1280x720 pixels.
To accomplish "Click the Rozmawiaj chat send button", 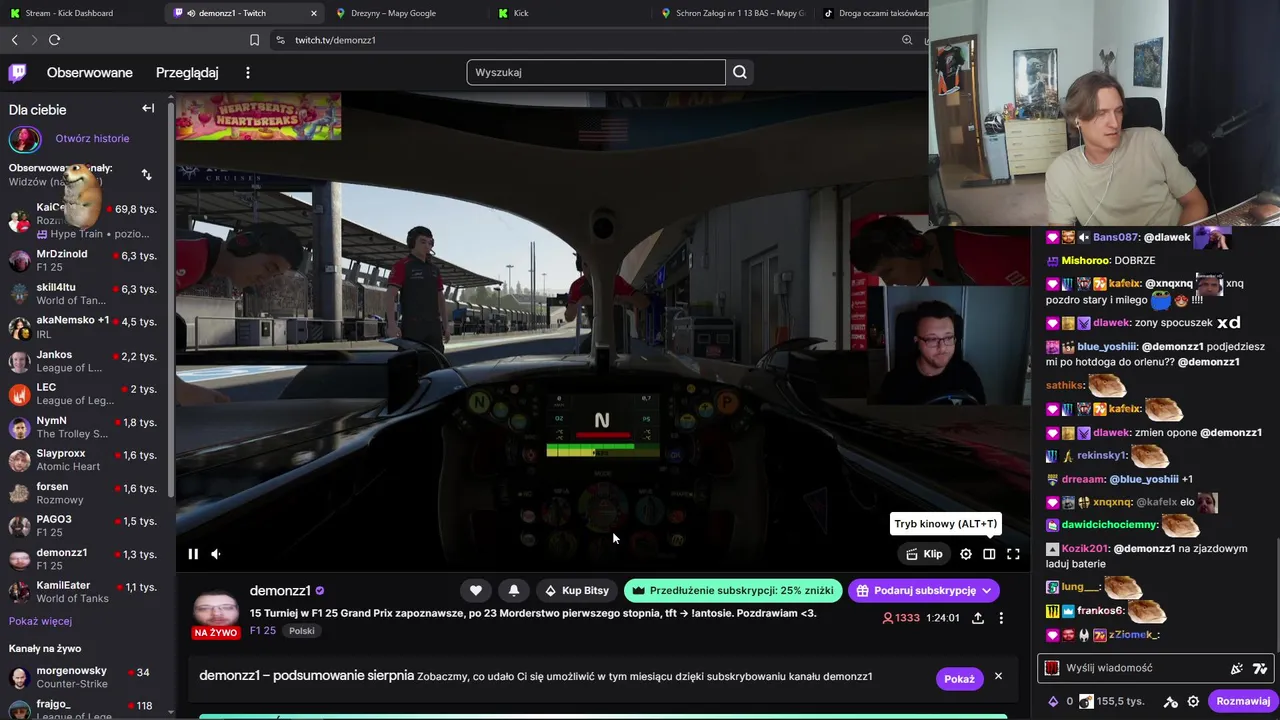I will click(x=1243, y=701).
